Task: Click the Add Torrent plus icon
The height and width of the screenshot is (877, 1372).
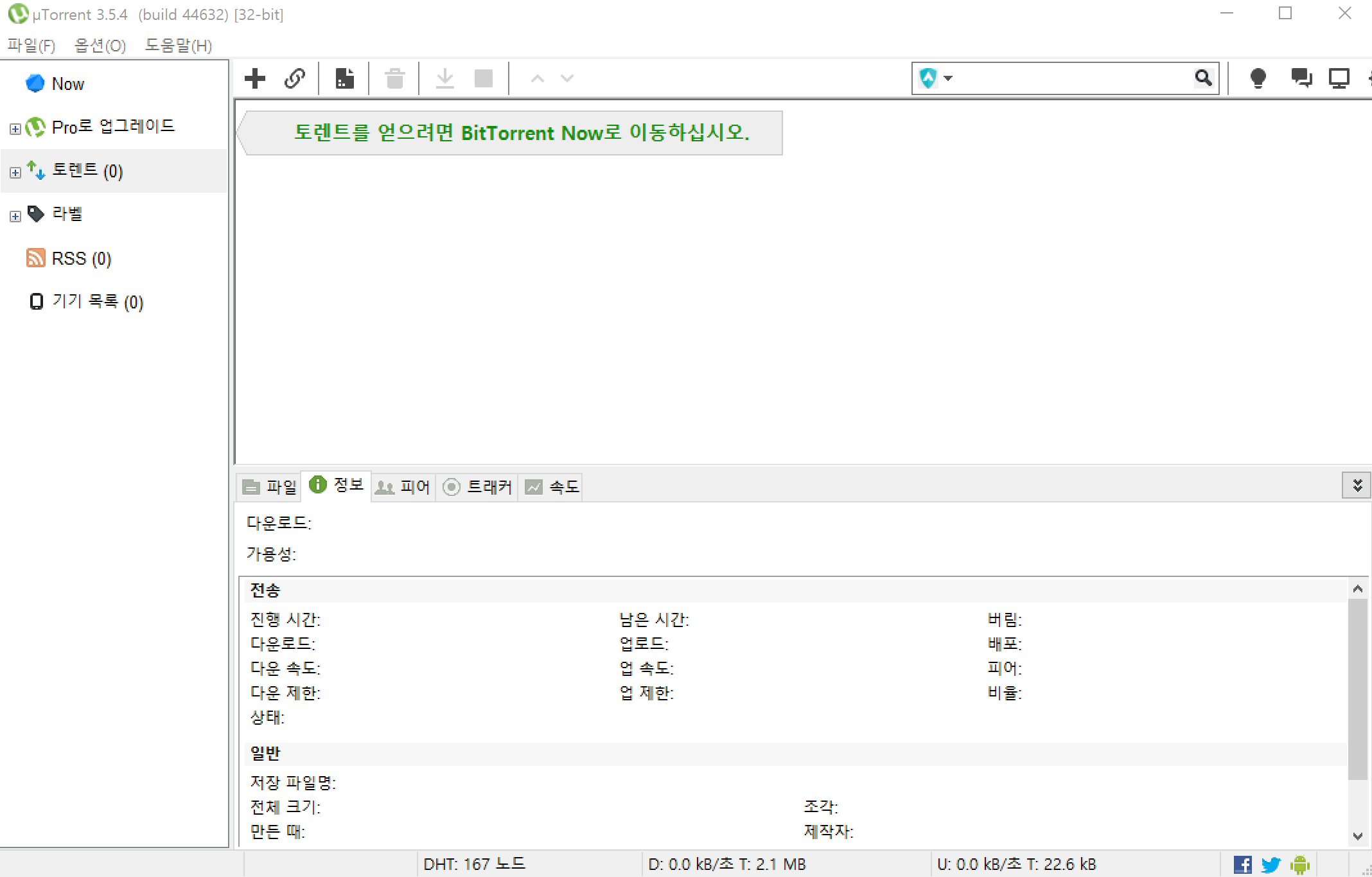Action: tap(255, 78)
